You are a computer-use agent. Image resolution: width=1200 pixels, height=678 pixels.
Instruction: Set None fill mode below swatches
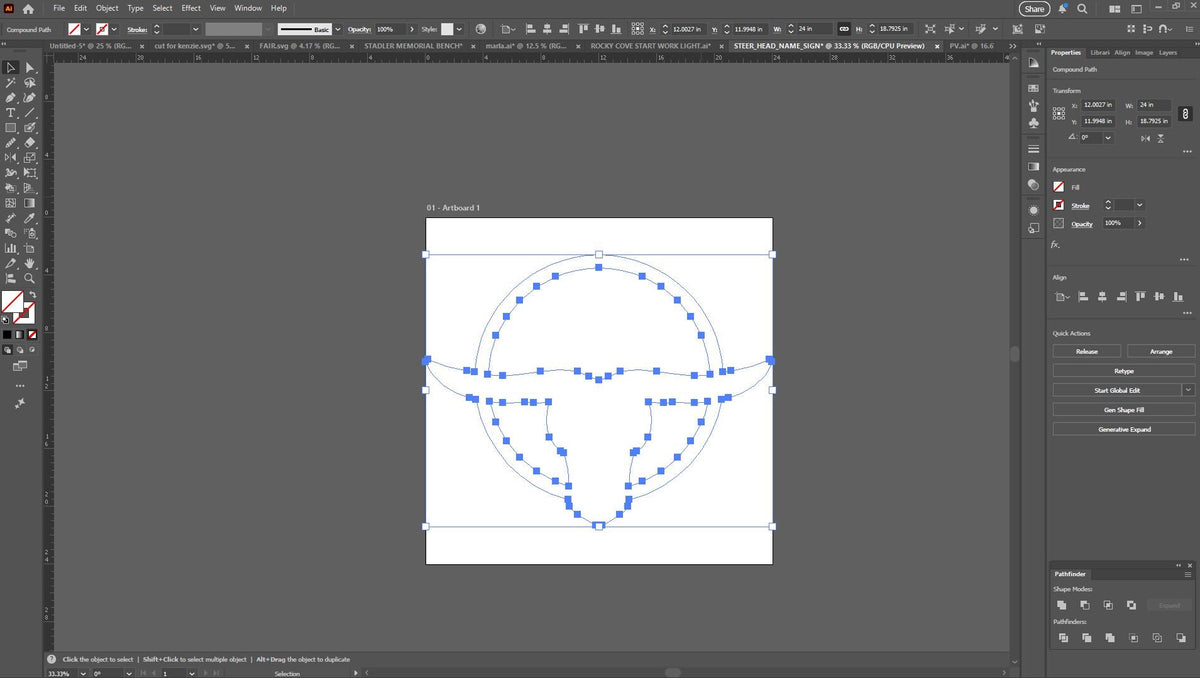(32, 335)
